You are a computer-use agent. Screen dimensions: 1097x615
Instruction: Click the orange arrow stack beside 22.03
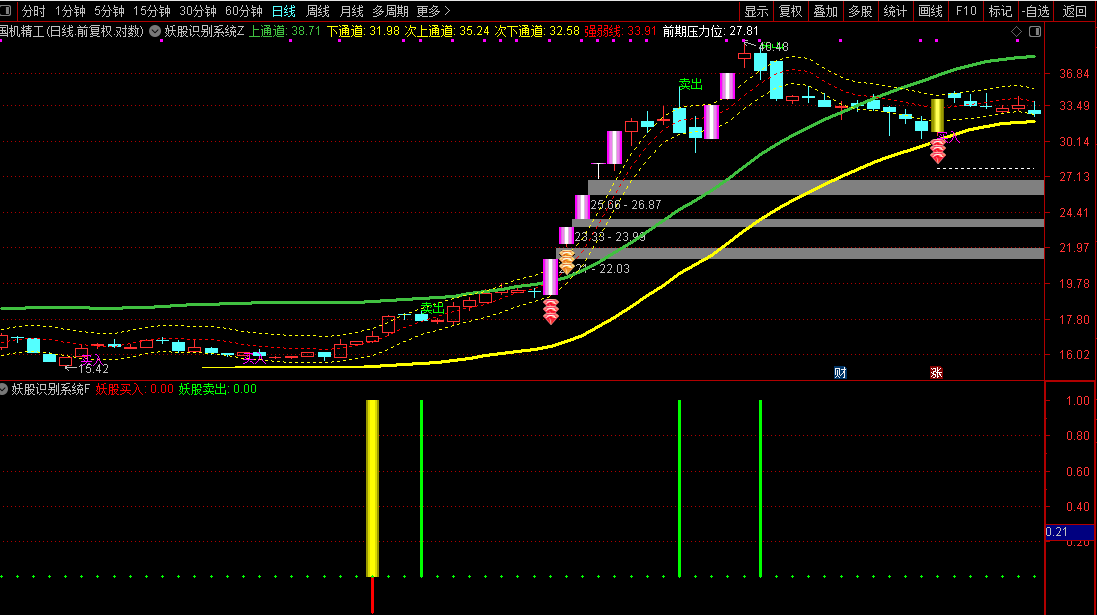pos(567,262)
